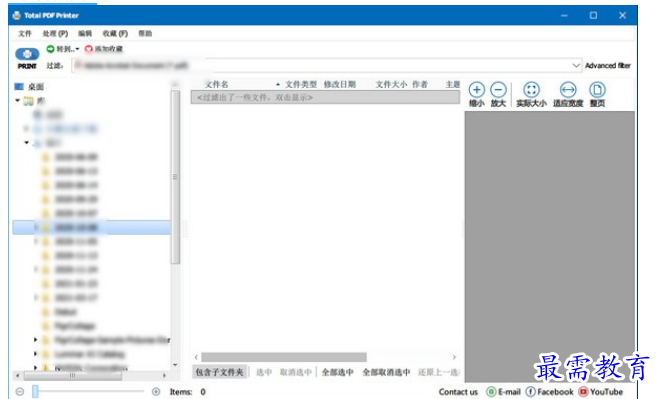Screen dimensions: 658x399
Task: Click the 选中 button
Action: click(264, 372)
